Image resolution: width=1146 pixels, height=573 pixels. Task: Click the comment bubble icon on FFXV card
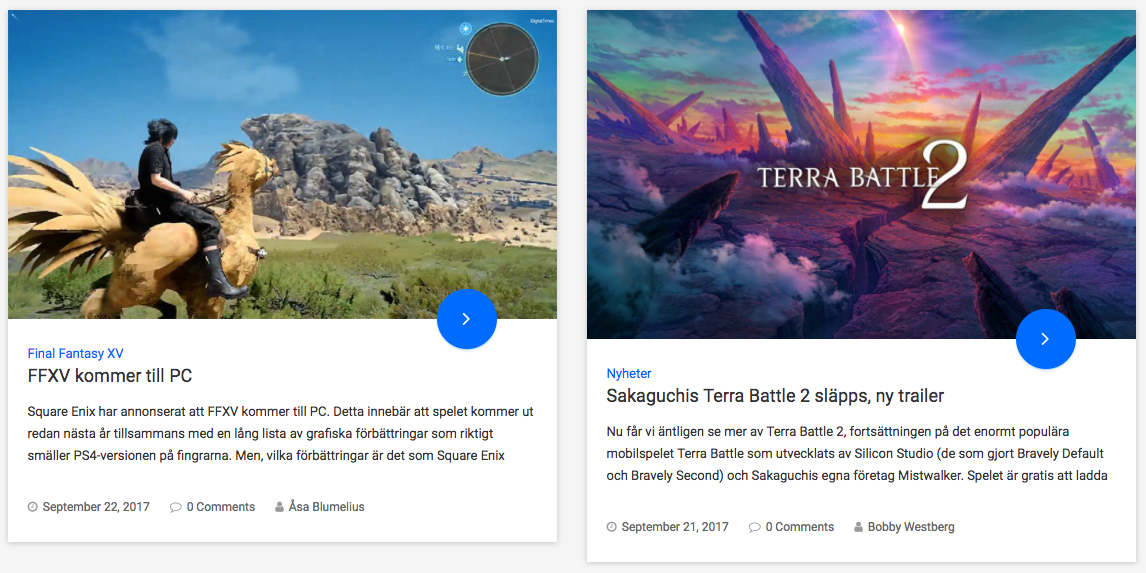point(175,506)
